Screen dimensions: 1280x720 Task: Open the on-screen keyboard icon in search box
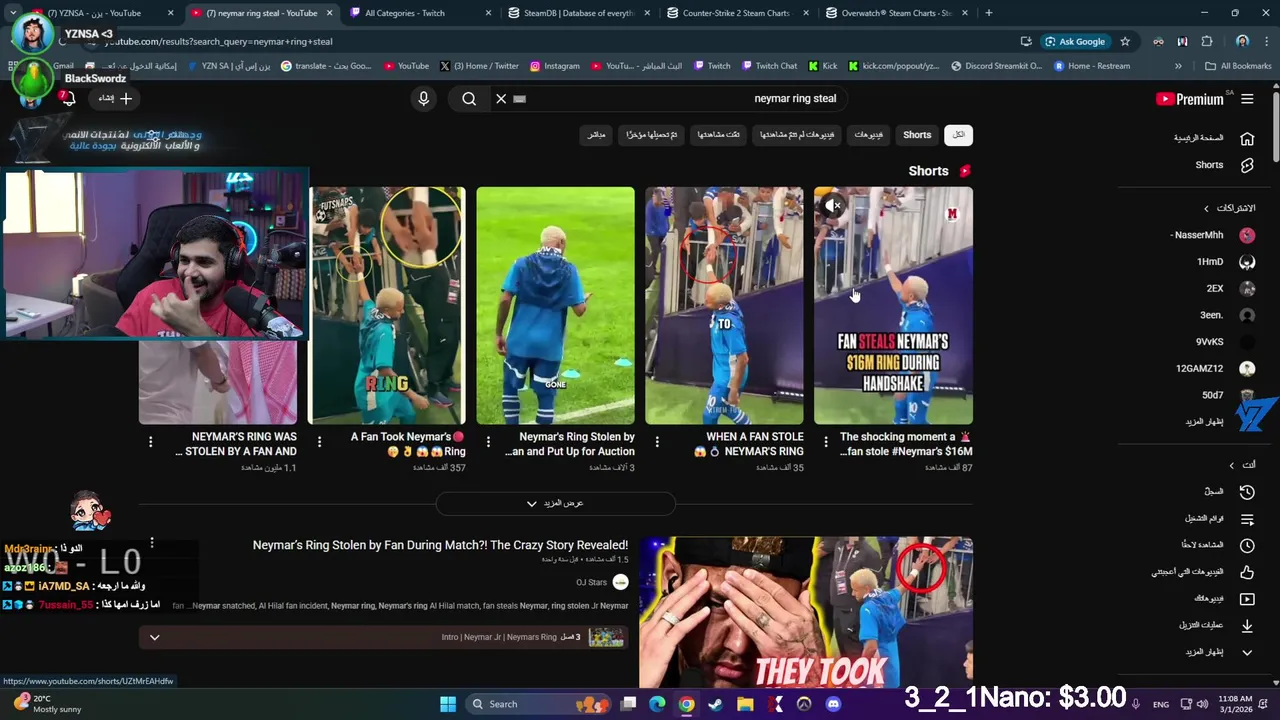(519, 99)
